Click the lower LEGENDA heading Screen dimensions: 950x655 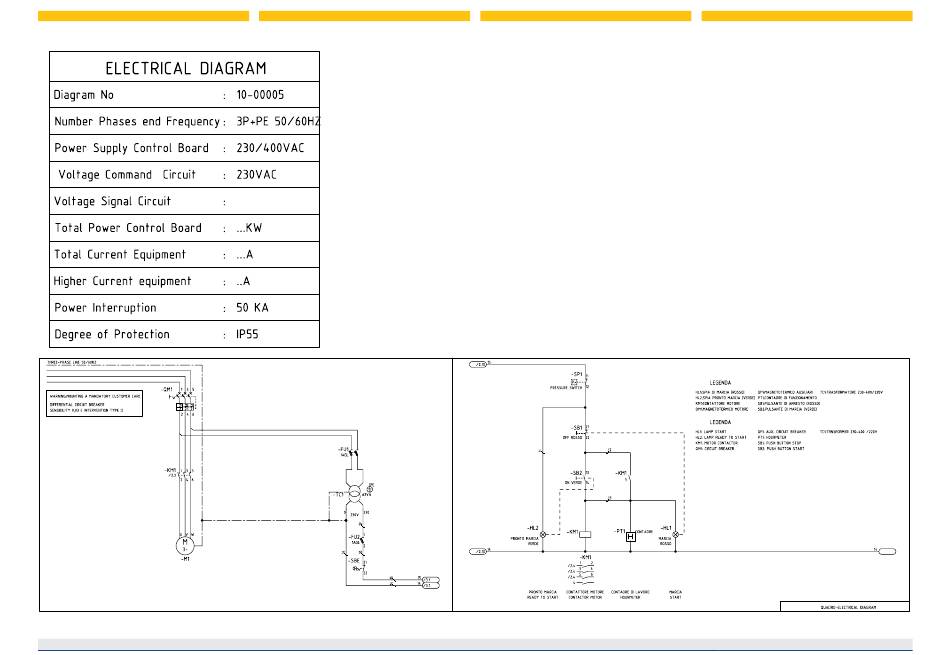click(720, 422)
